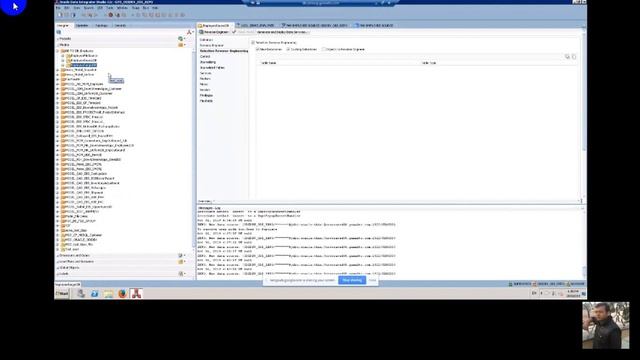Viewport: 640px width, 360px height.
Task: Expand the Global Objects section
Action: coord(58,268)
